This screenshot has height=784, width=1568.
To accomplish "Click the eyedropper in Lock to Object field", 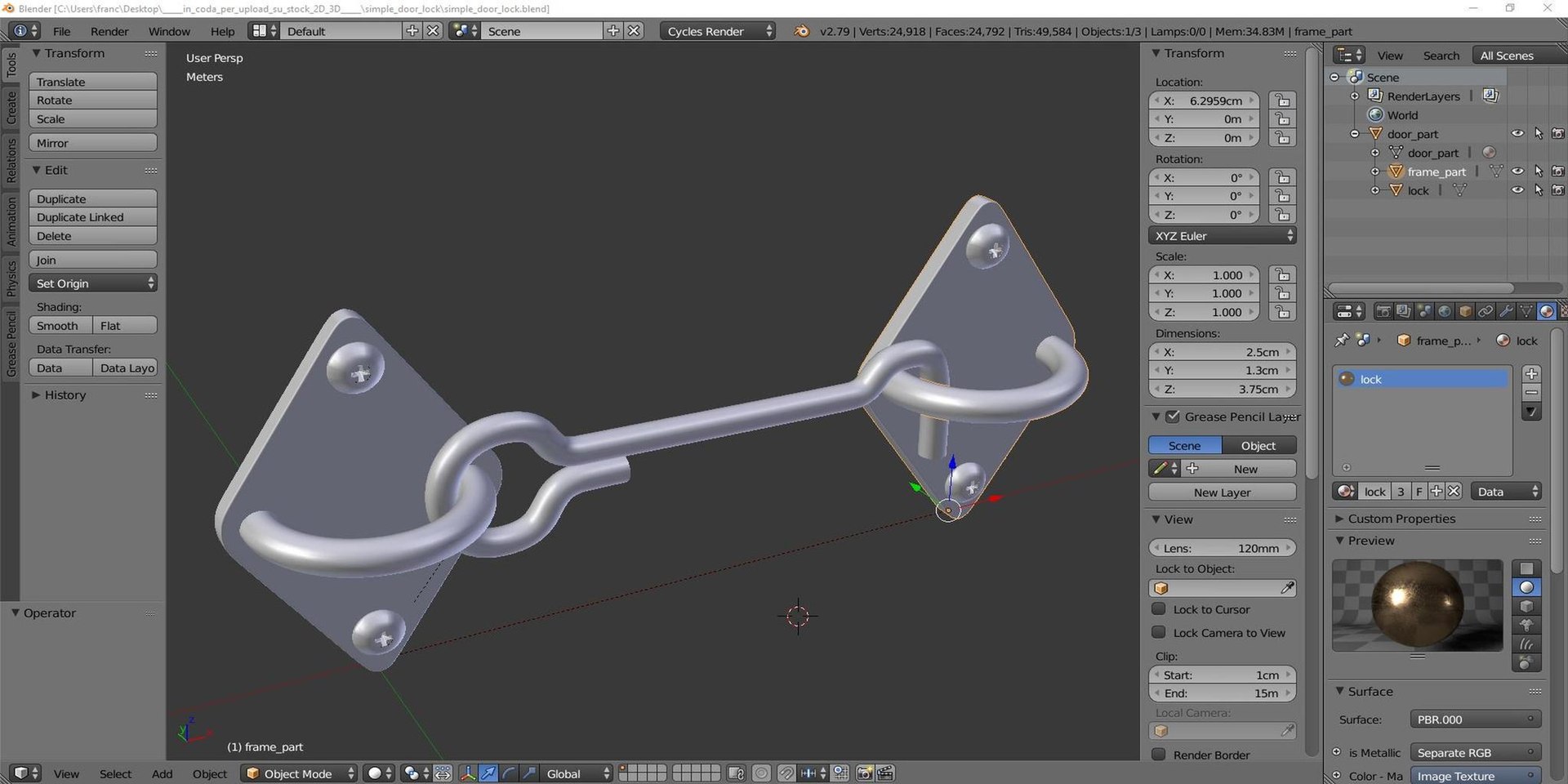I will pyautogui.click(x=1287, y=588).
